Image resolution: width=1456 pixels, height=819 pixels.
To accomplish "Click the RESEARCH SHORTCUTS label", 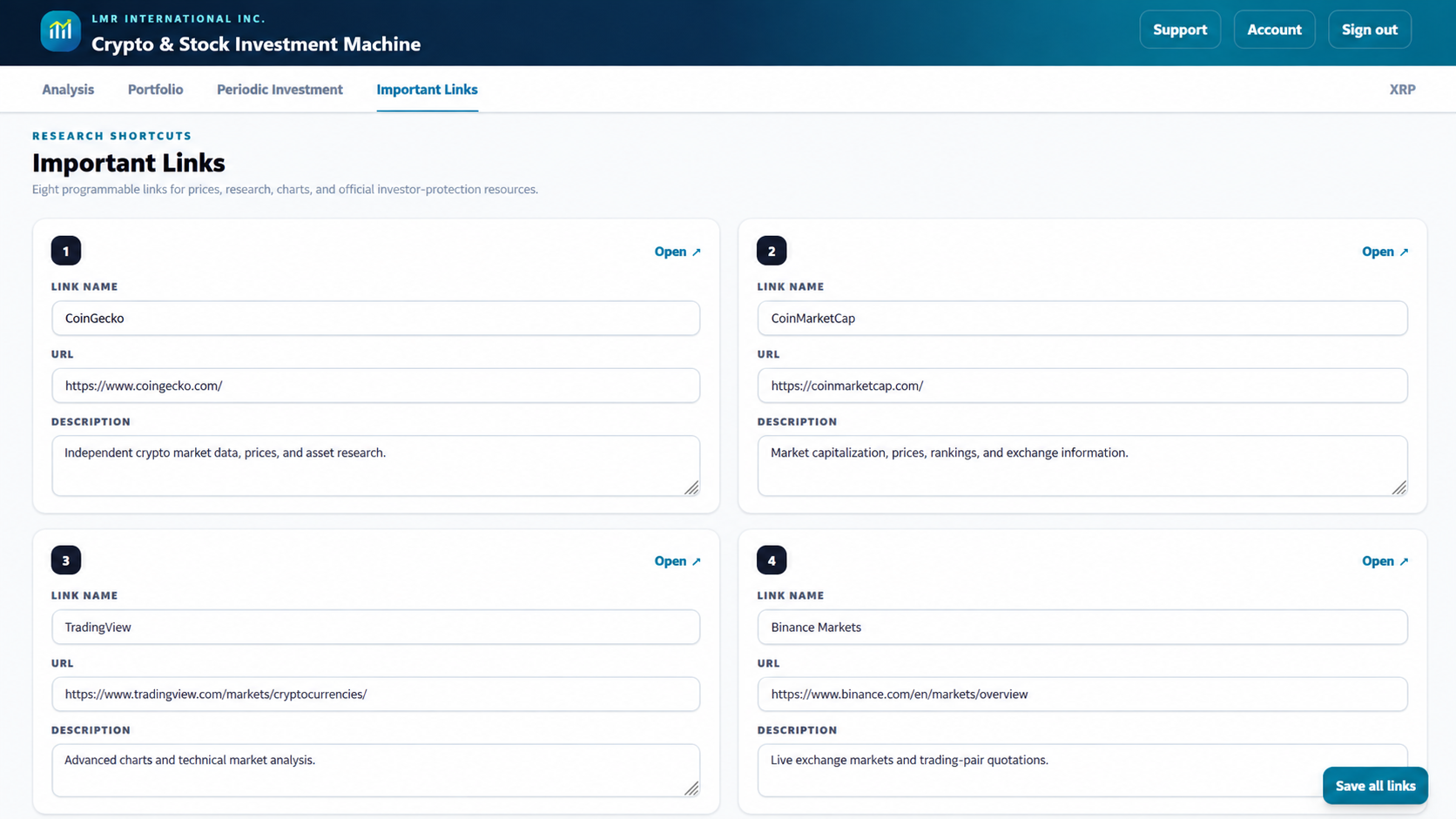I will click(x=112, y=136).
